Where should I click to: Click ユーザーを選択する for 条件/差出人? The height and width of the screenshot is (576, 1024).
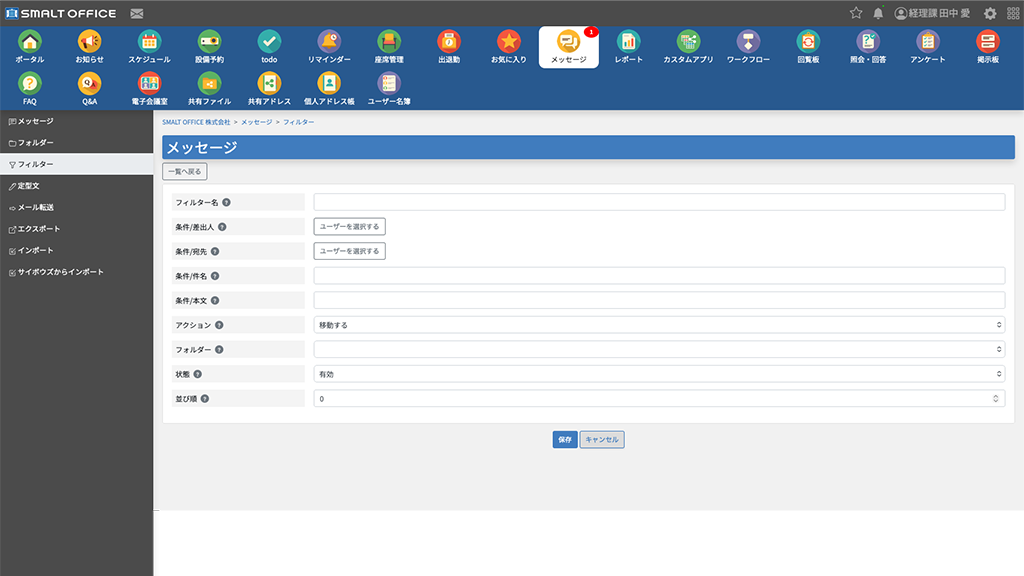[349, 227]
